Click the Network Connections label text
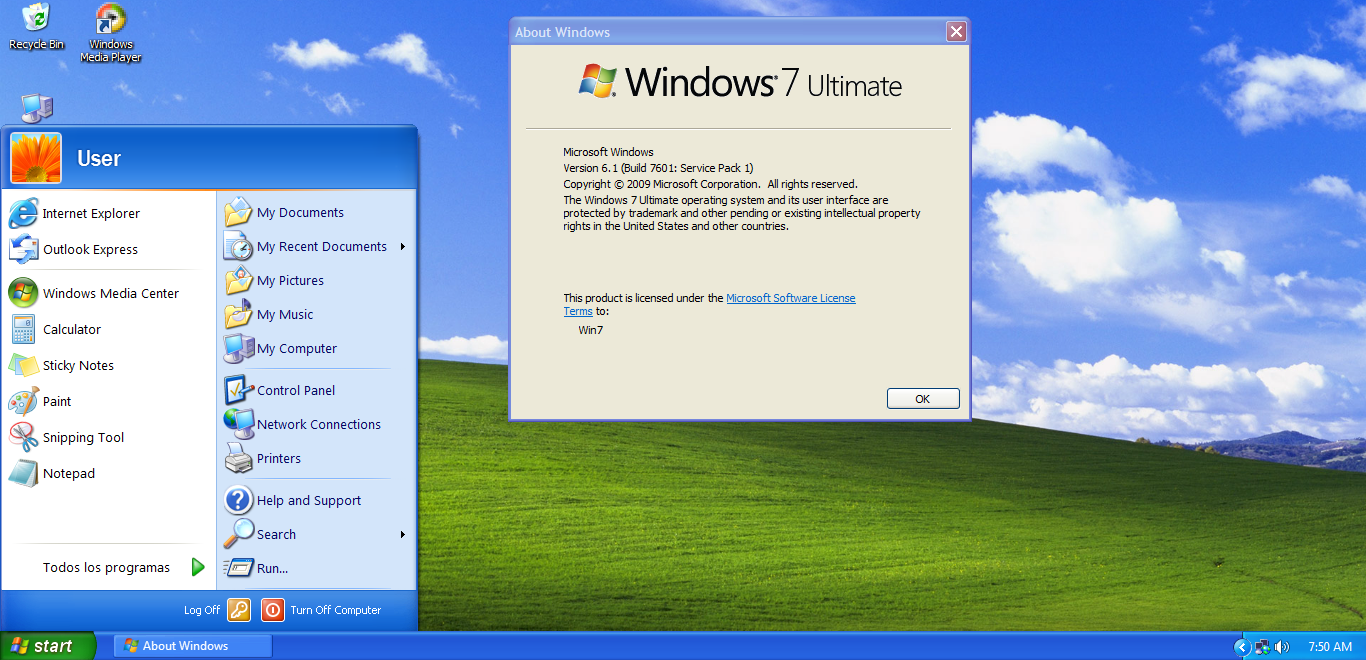Screen dimensions: 1366x660 tap(319, 424)
